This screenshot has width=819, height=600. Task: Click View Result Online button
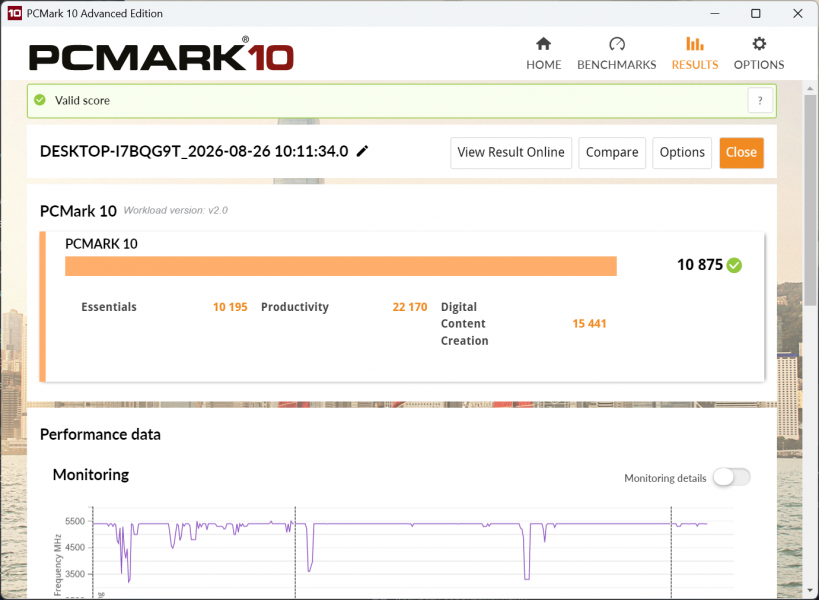coord(511,152)
